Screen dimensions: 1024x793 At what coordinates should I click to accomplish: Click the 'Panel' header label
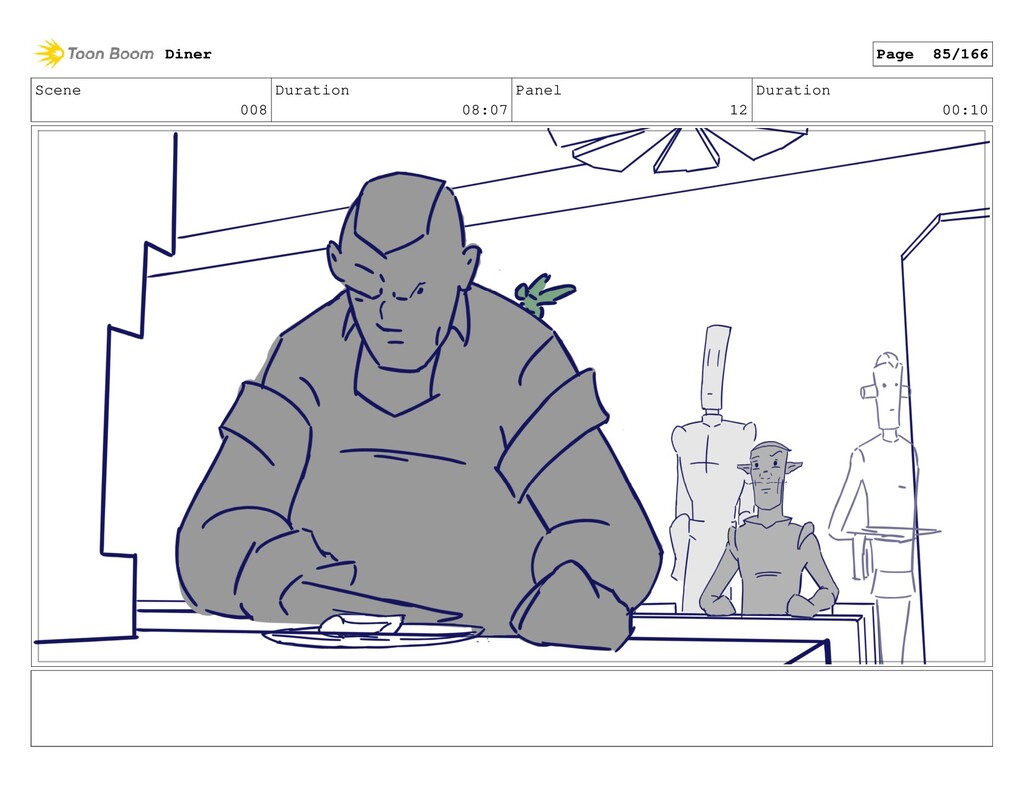[x=538, y=90]
